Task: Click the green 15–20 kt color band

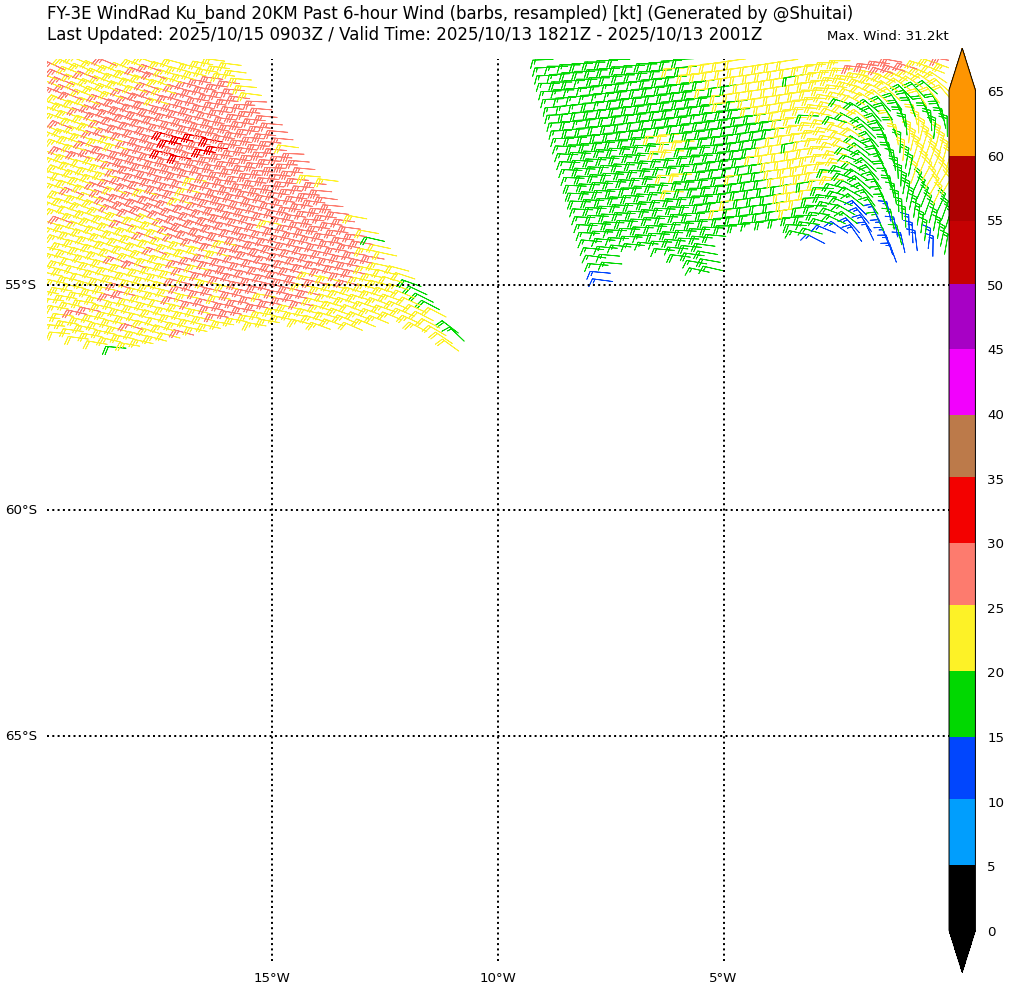Action: (x=961, y=704)
